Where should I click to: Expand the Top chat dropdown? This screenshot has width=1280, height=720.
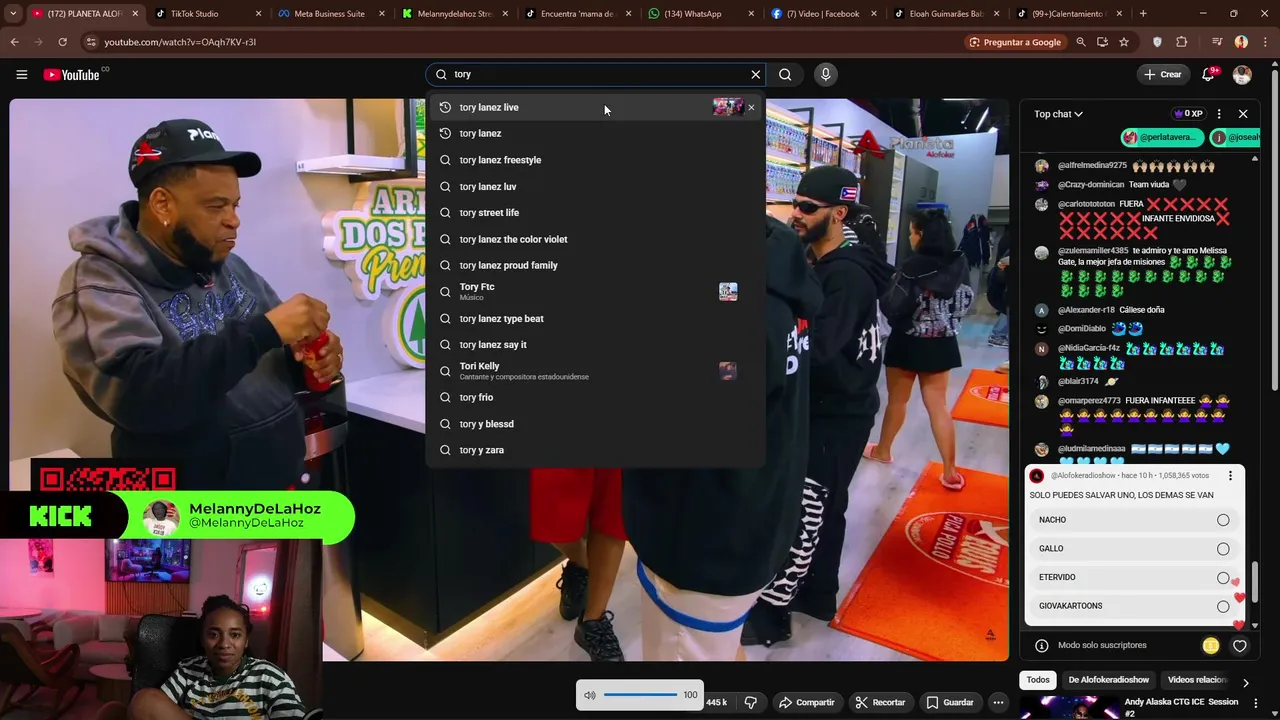pyautogui.click(x=1058, y=114)
